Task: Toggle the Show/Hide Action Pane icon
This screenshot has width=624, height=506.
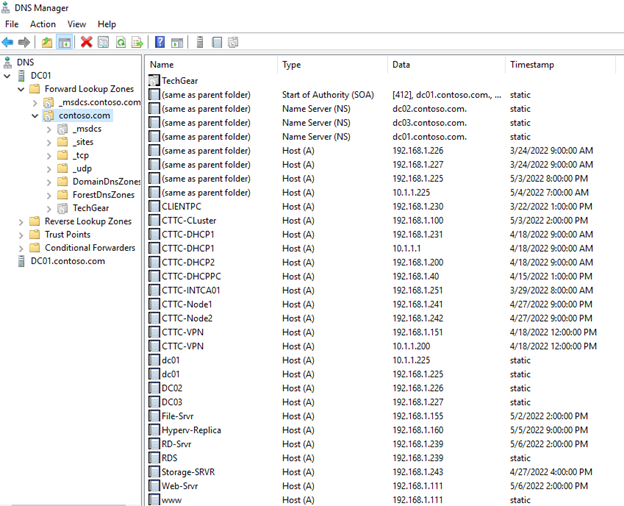Action: 177,42
